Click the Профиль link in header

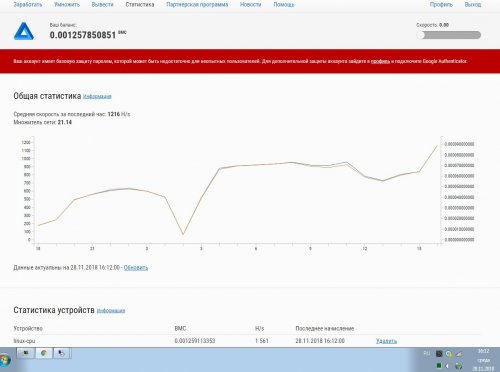tap(441, 5)
